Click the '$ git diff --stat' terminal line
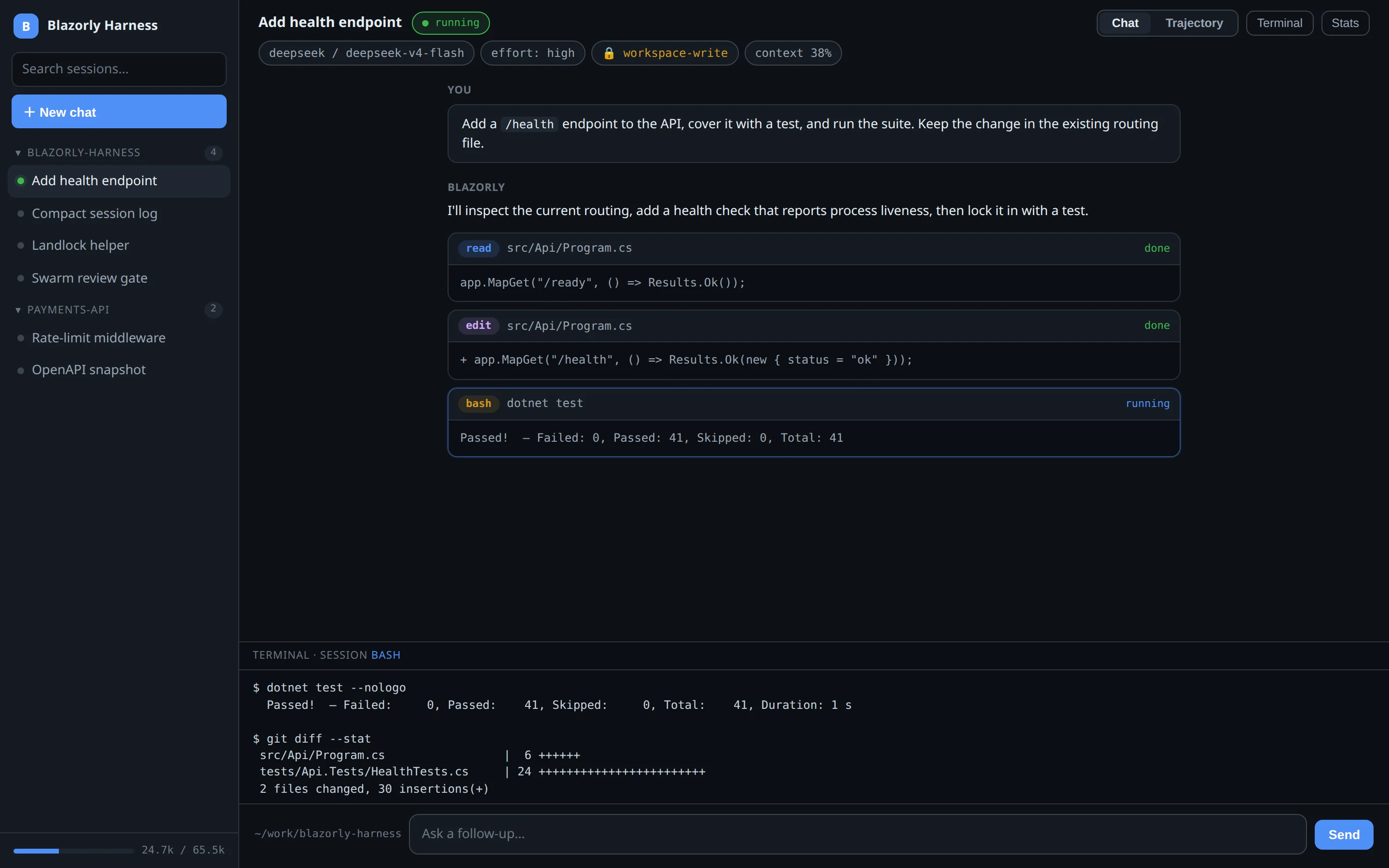This screenshot has width=1389, height=868. pyautogui.click(x=312, y=739)
